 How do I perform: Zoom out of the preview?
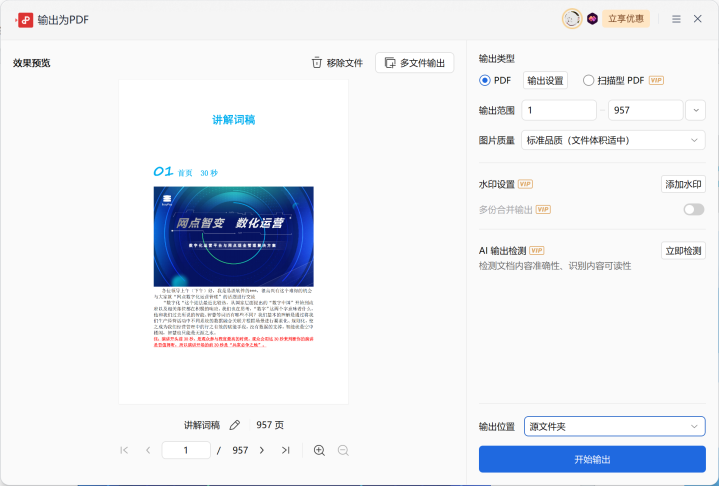click(343, 450)
